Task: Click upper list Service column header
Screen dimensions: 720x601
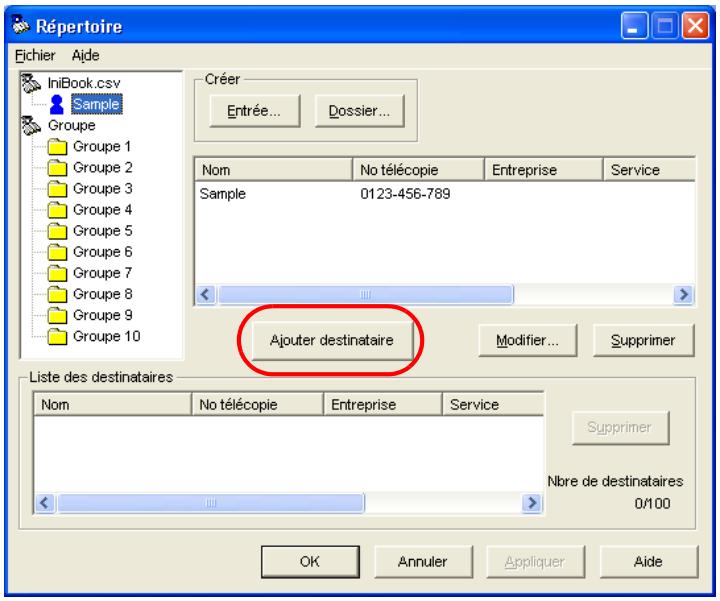Action: pos(649,170)
